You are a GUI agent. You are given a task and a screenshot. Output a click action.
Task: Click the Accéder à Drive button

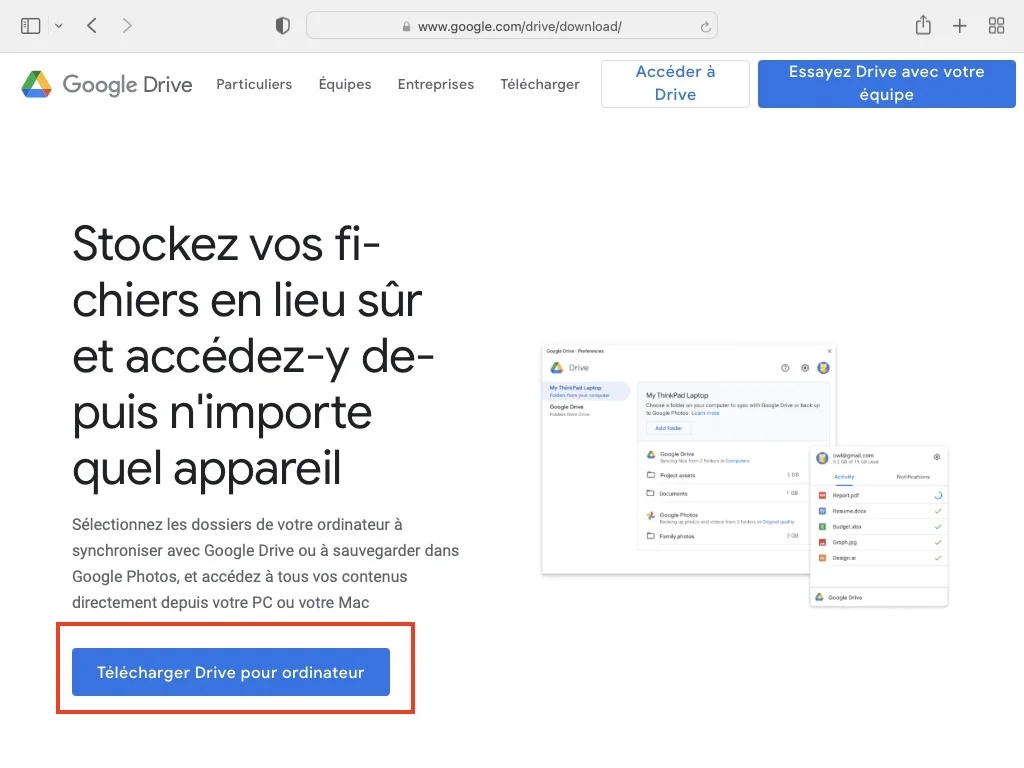(x=675, y=84)
